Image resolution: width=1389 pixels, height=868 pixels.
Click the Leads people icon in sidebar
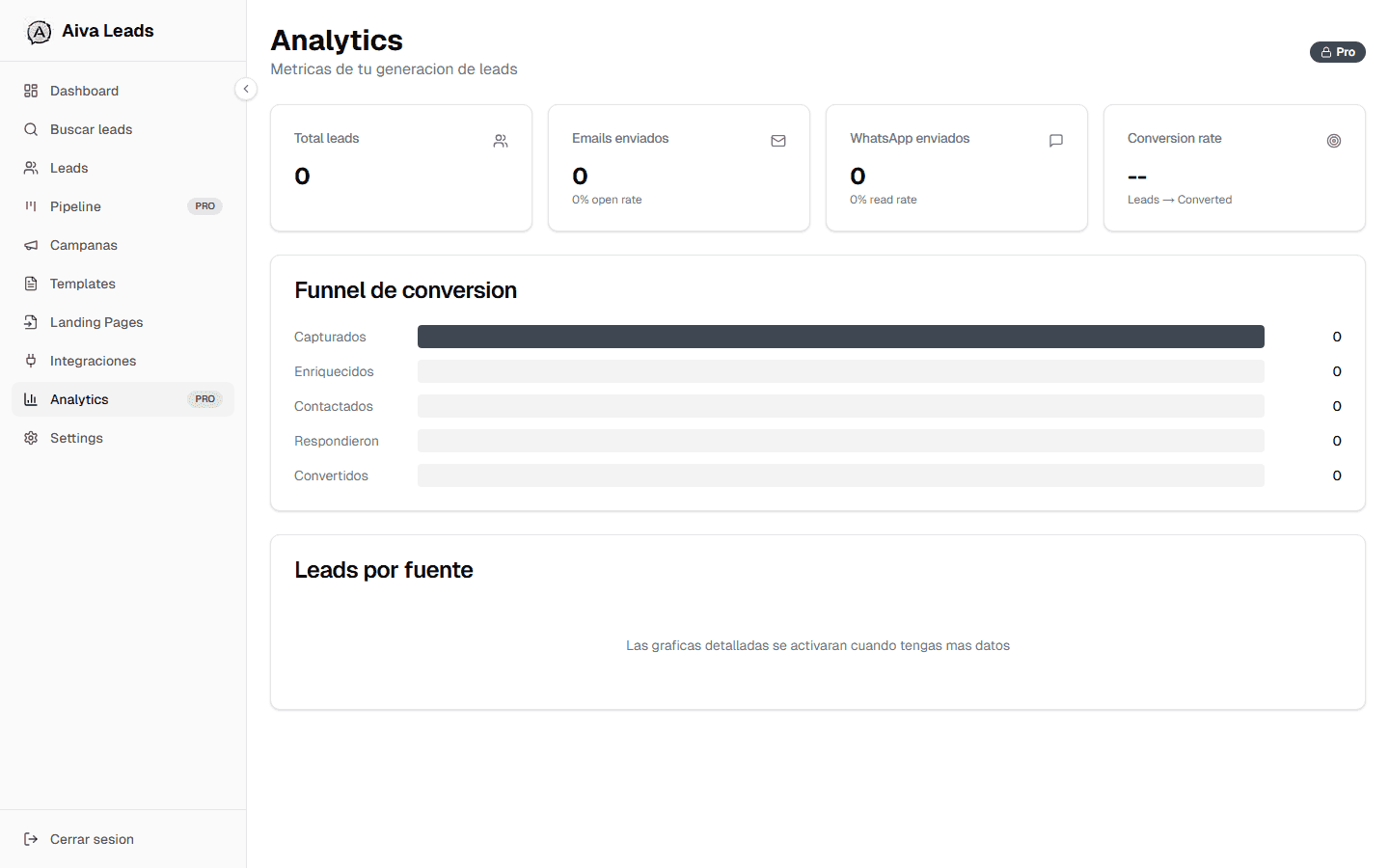click(31, 168)
